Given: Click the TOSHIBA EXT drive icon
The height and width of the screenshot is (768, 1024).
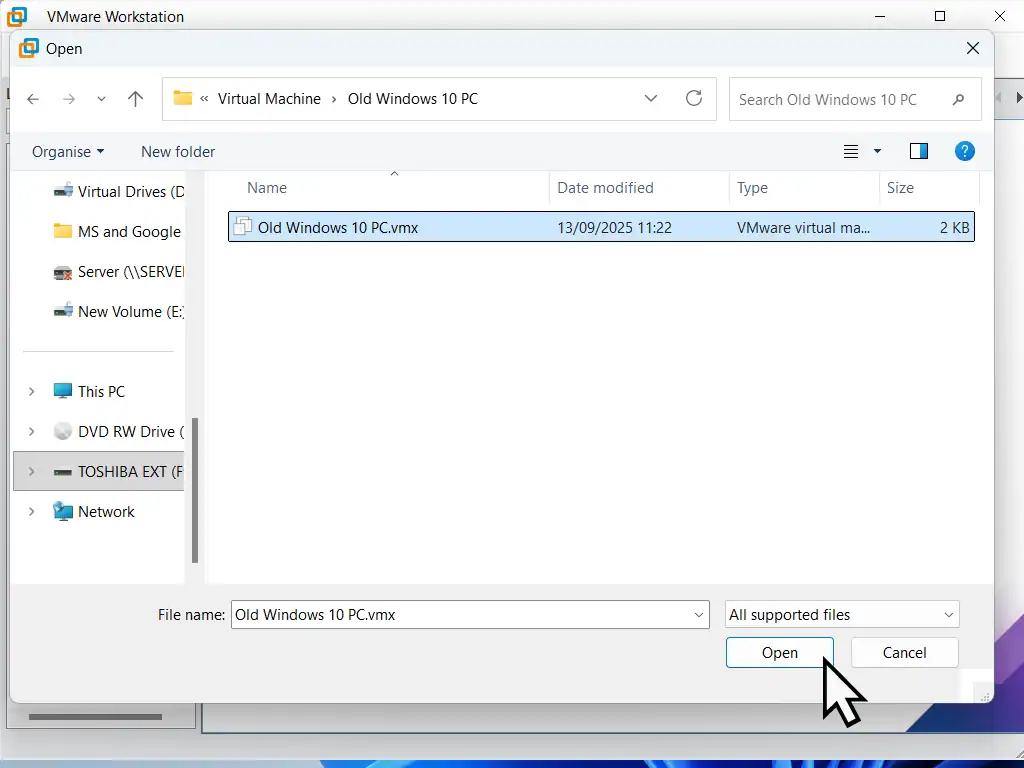Looking at the screenshot, I should click(x=63, y=472).
